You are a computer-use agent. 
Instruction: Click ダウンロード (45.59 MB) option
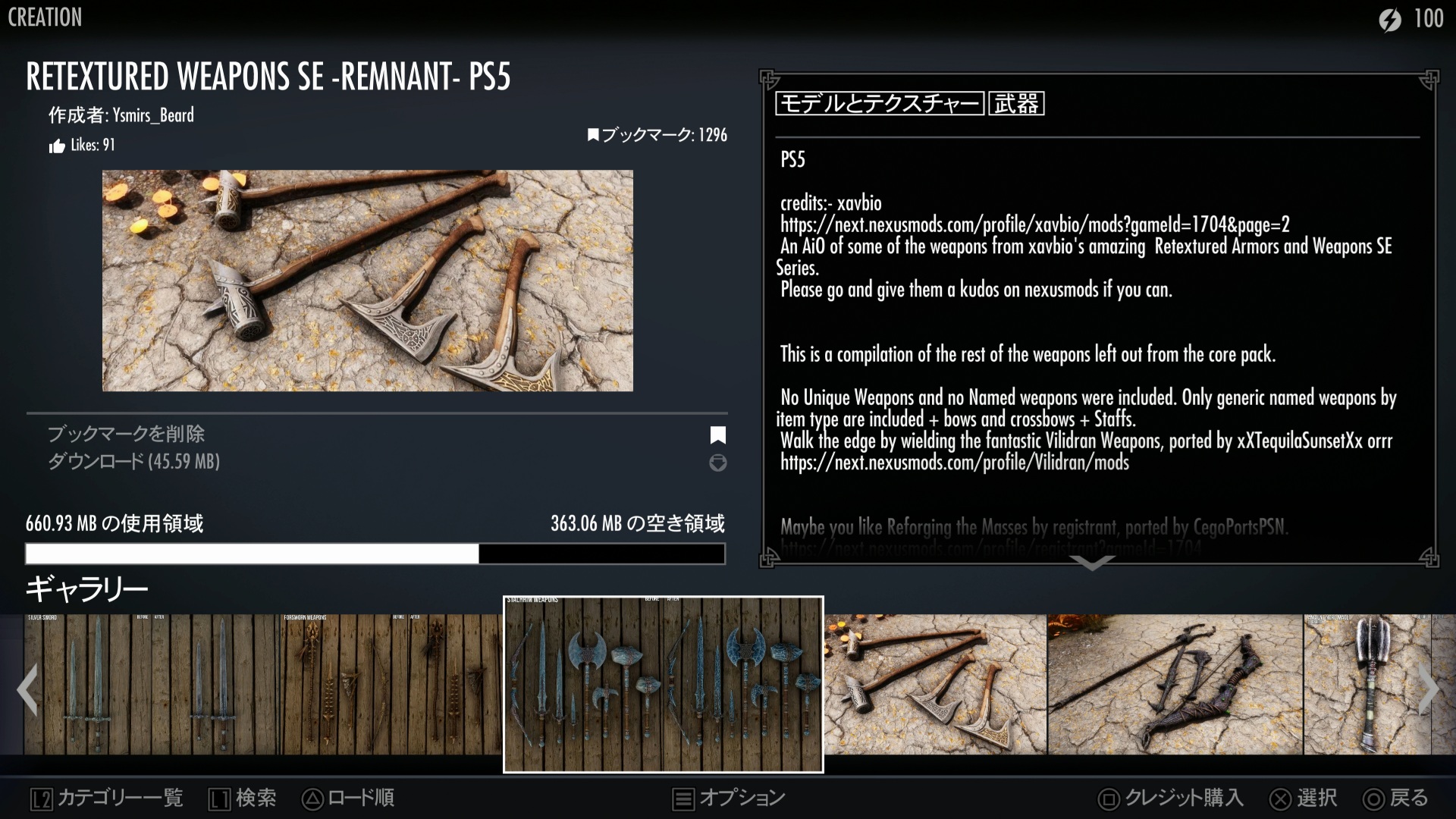pos(134,462)
